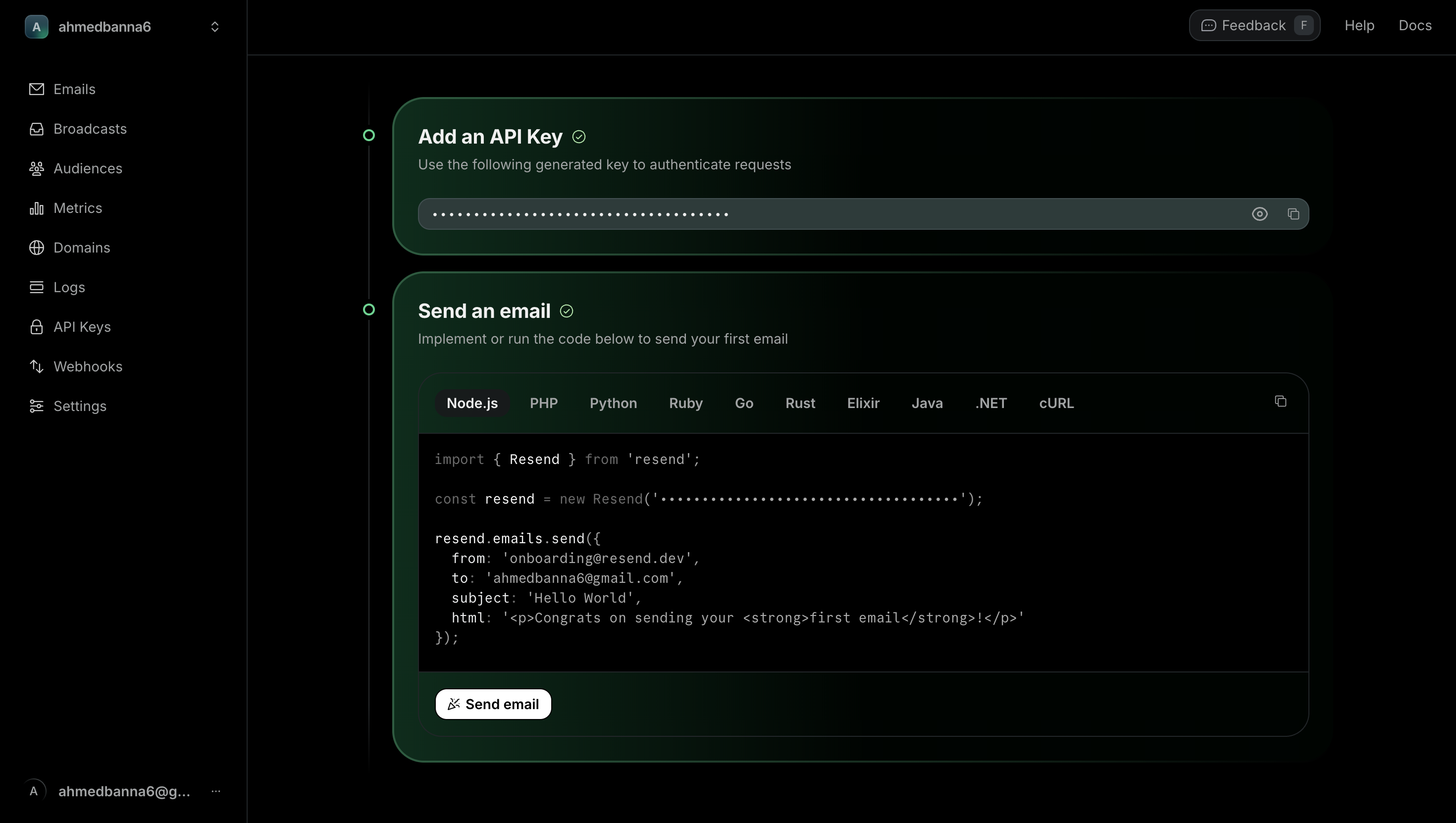The image size is (1456, 823).
Task: Click the import Resend code line
Action: (x=568, y=459)
